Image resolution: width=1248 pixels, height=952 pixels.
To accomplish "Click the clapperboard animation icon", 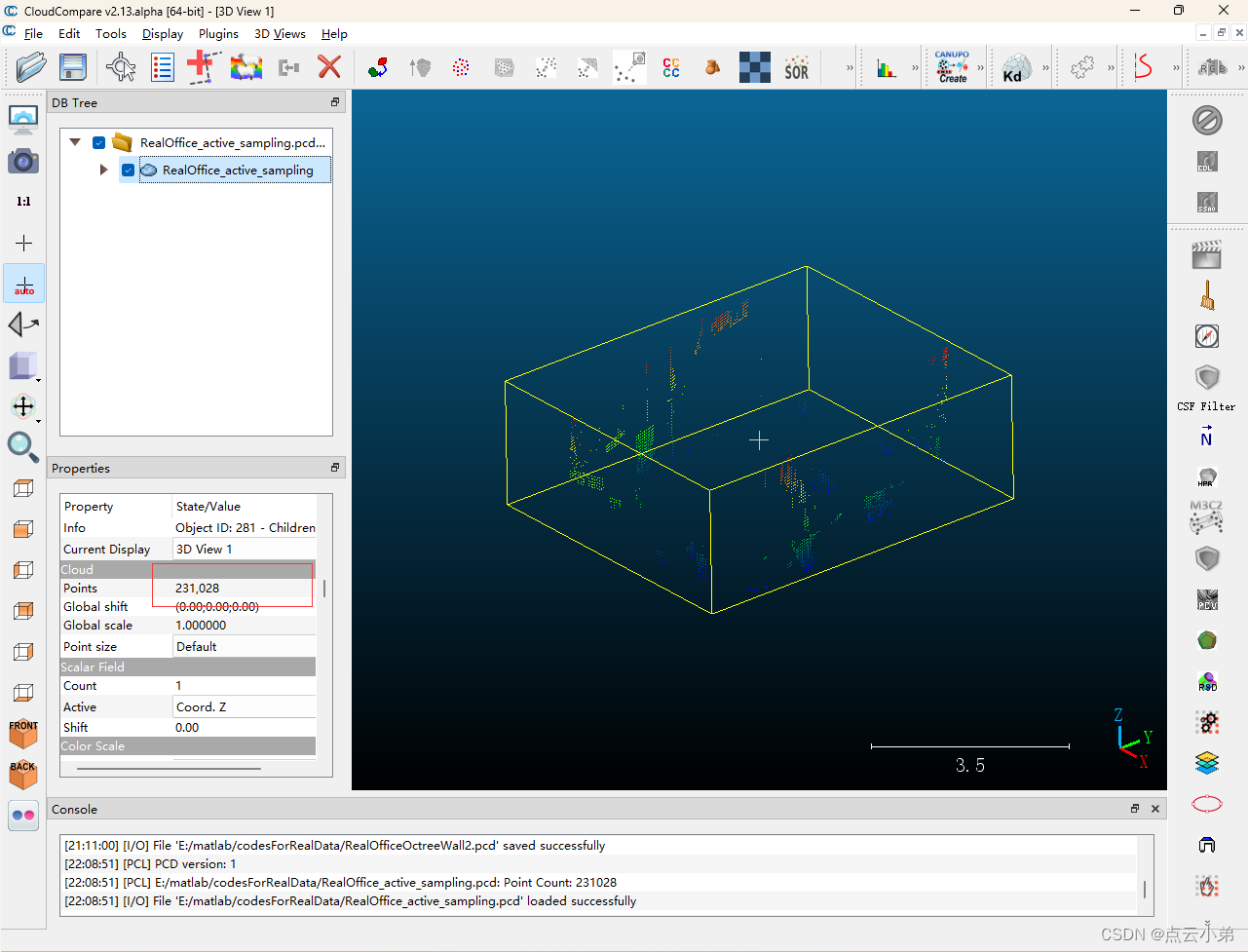I will [x=1207, y=254].
